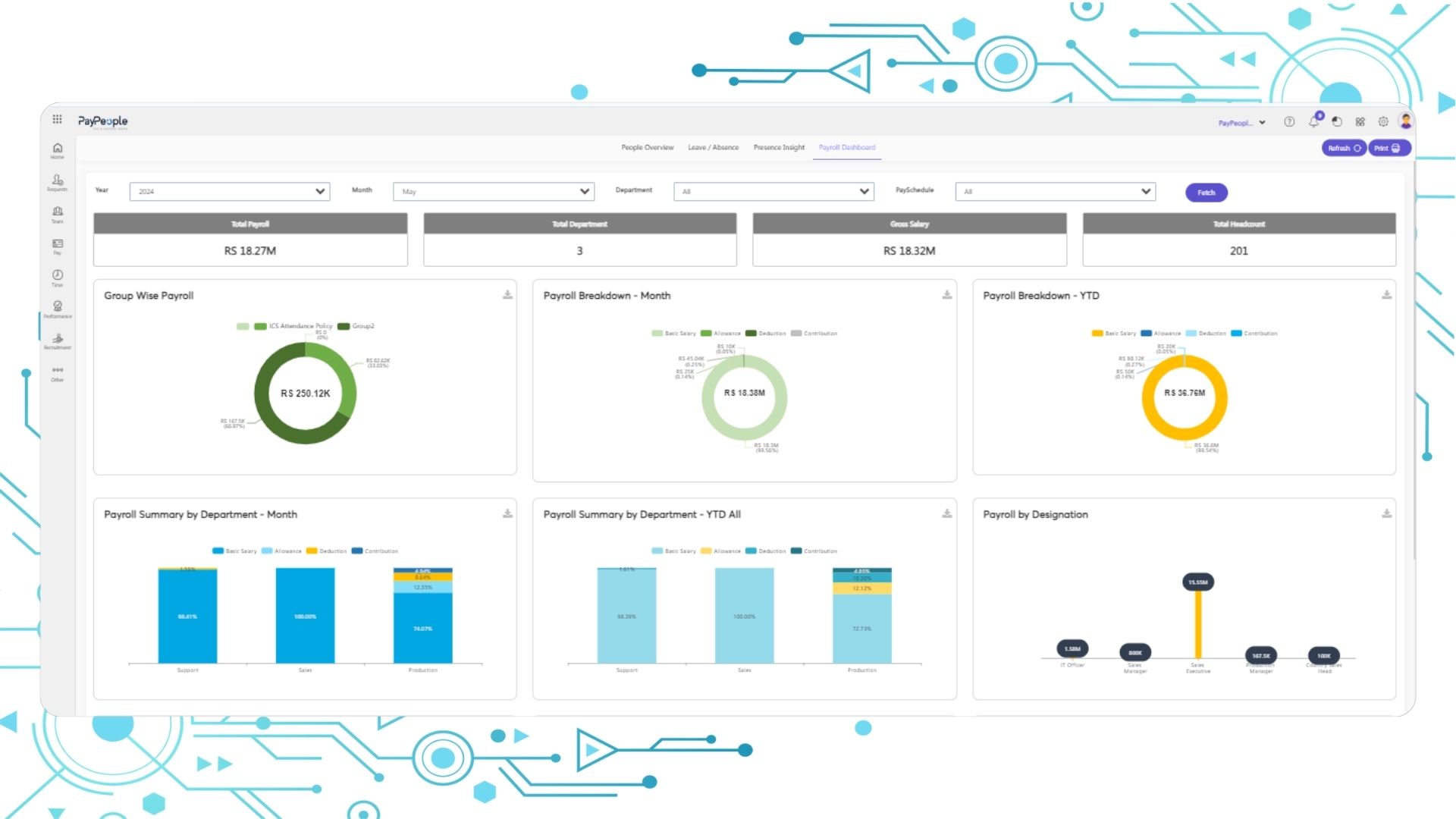Viewport: 1456px width, 819px height.
Task: Click the Refresh button
Action: pyautogui.click(x=1344, y=149)
